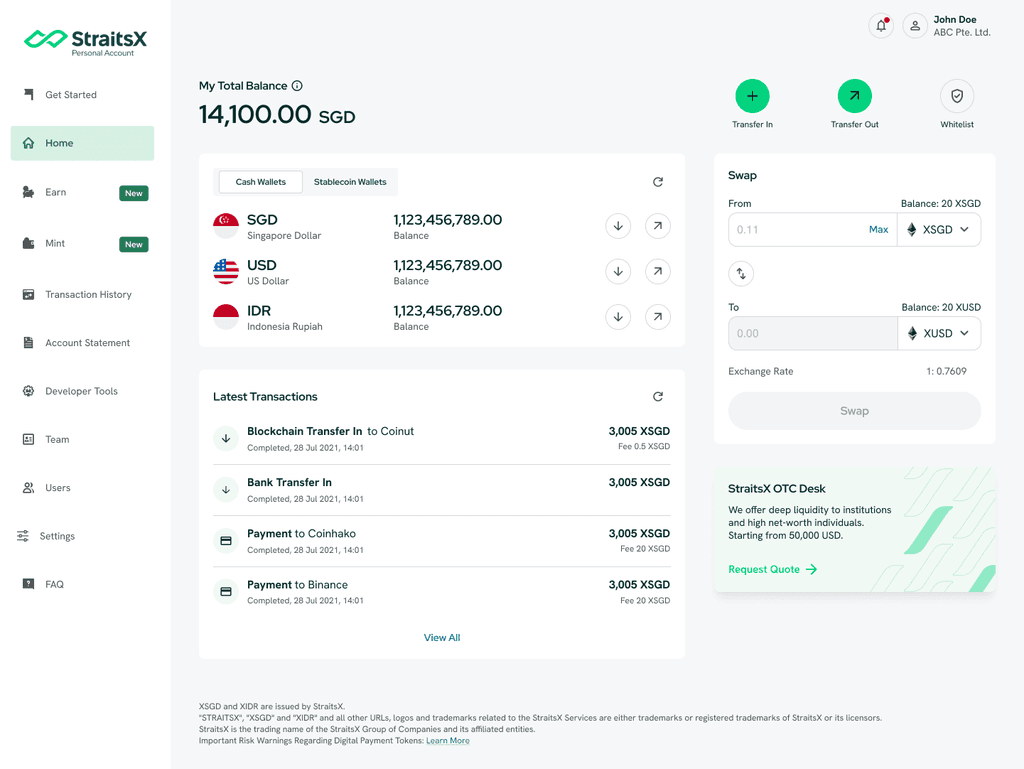Screen dimensions: 1024x769
Task: Click the Payment to Coinhako card icon
Action: pyautogui.click(x=226, y=541)
